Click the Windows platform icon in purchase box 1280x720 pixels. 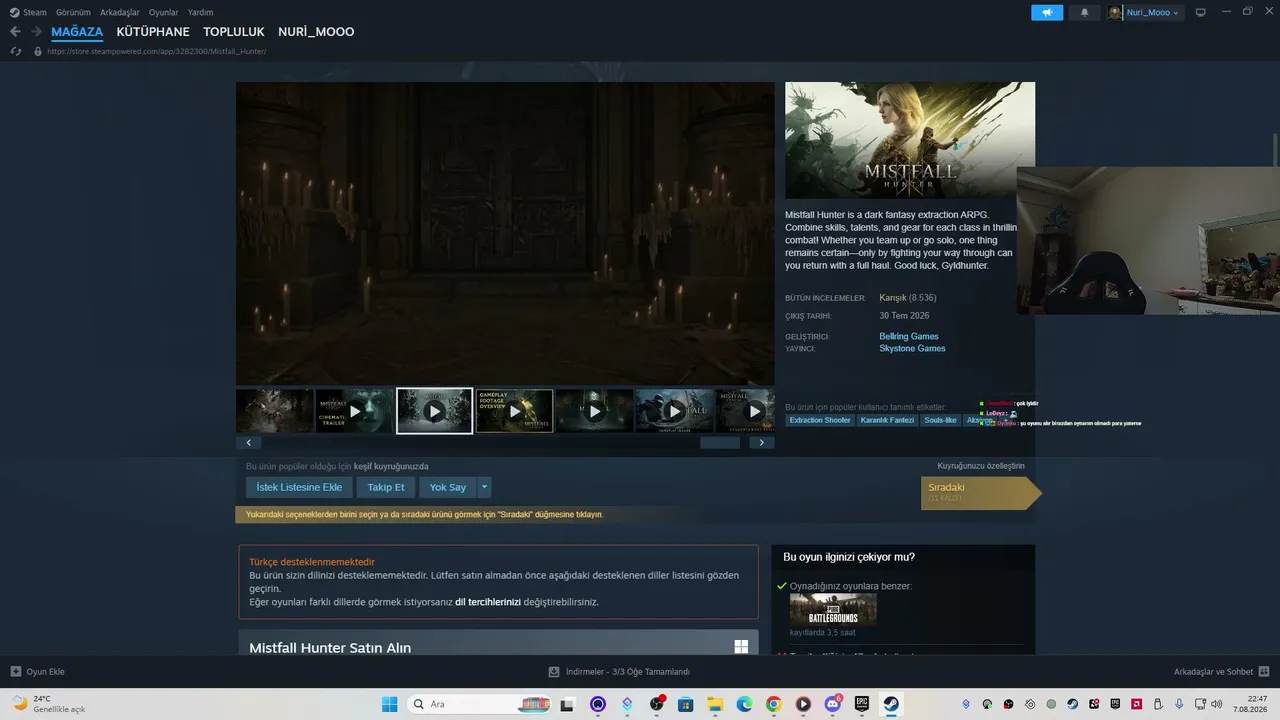pyautogui.click(x=741, y=647)
